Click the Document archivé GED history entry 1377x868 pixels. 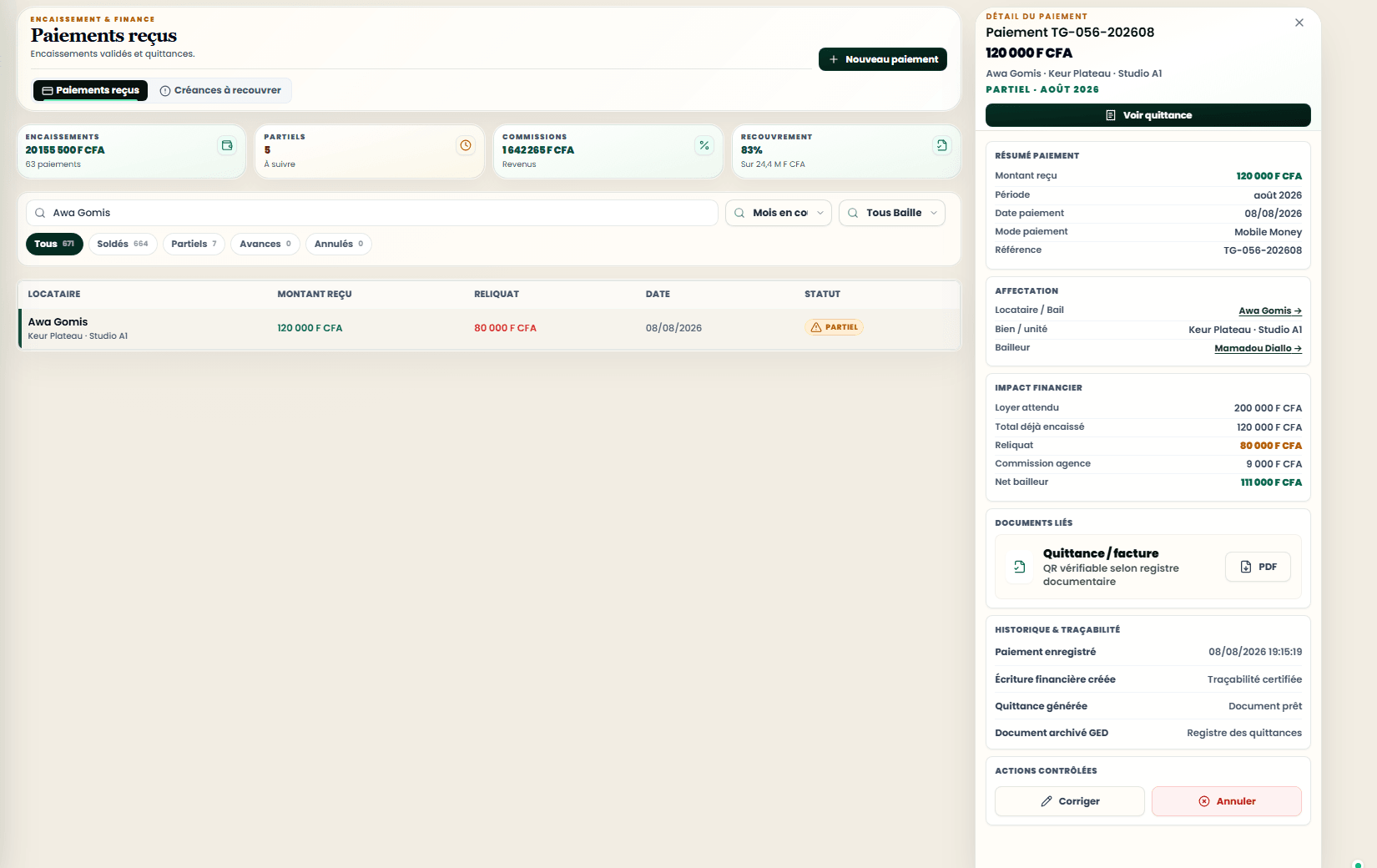pyautogui.click(x=1148, y=733)
